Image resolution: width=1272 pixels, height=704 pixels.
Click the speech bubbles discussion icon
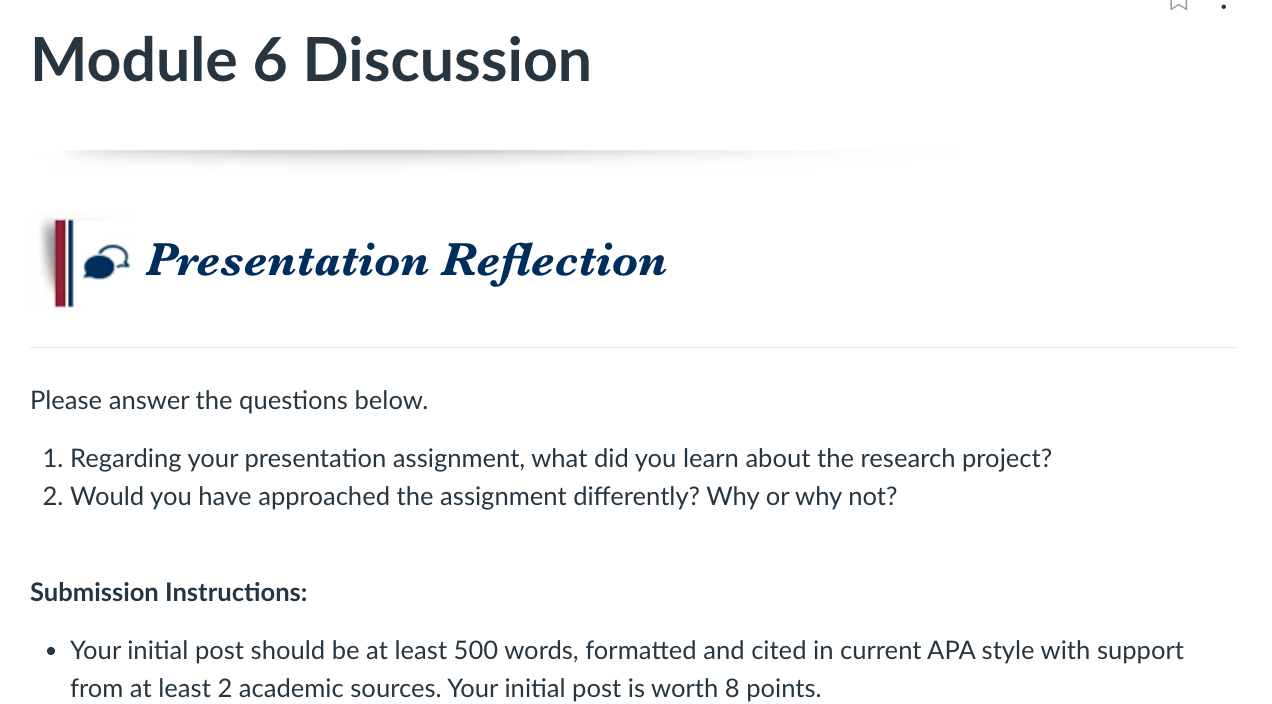tap(107, 263)
